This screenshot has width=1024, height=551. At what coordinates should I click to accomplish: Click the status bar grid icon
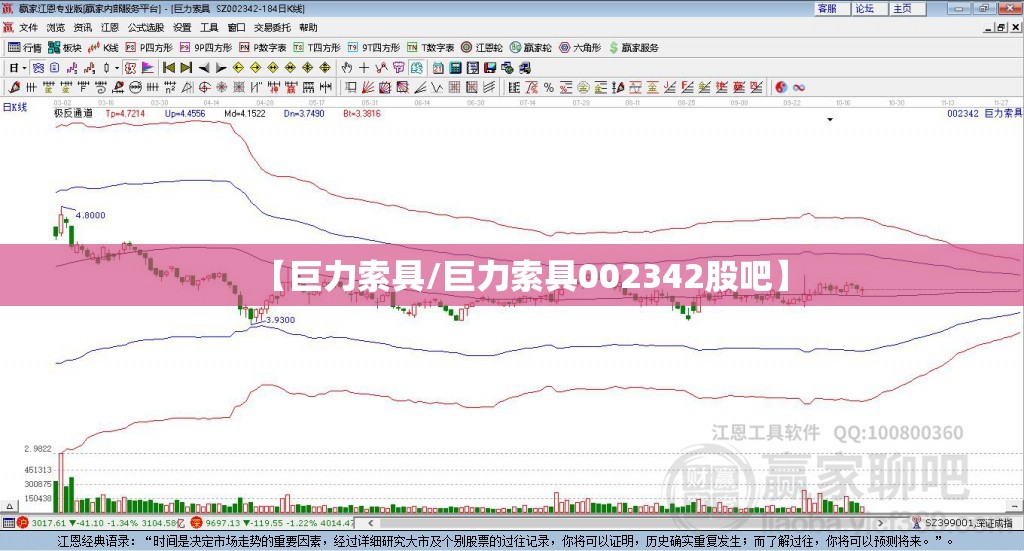tap(8, 523)
